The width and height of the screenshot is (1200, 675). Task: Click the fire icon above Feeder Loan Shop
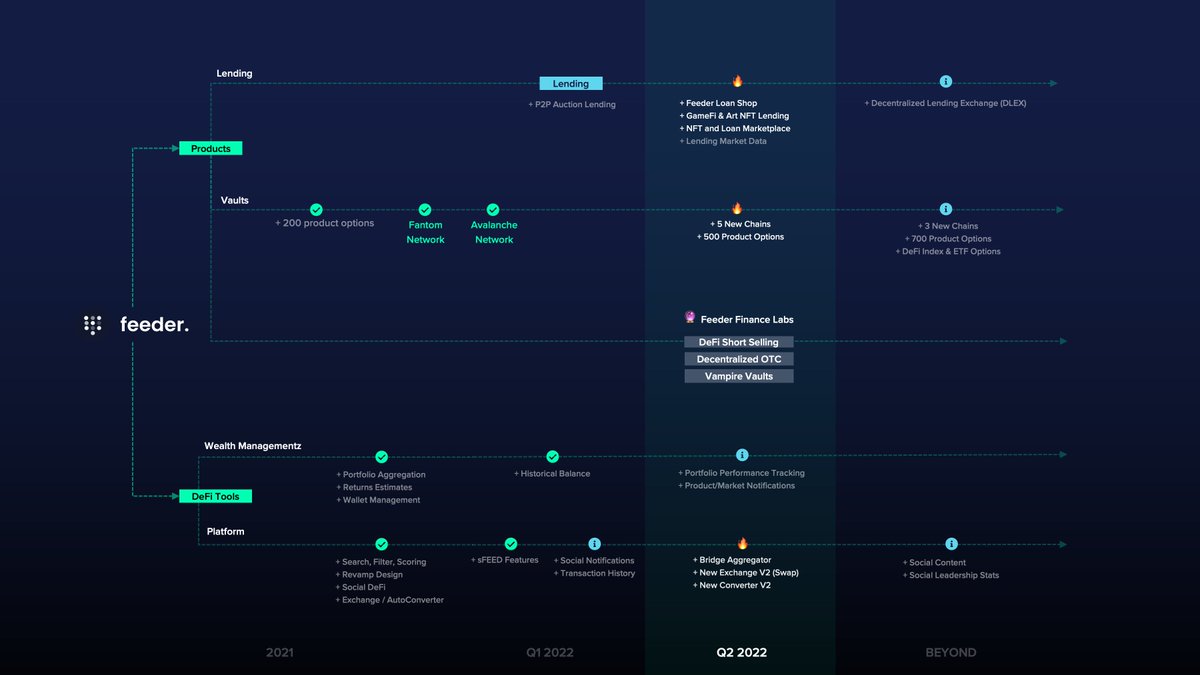[x=738, y=82]
